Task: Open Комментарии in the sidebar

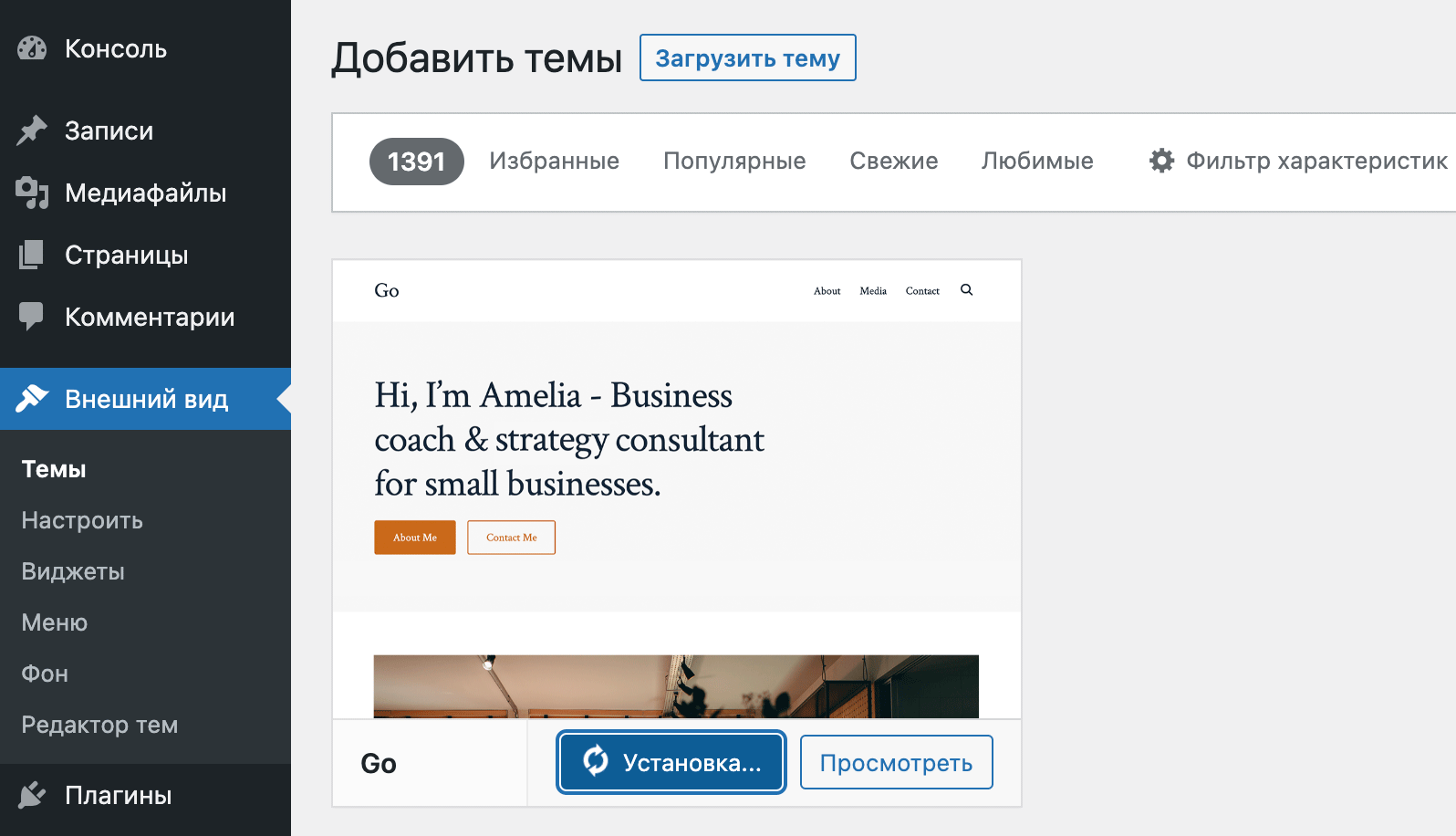Action: pyautogui.click(x=145, y=317)
